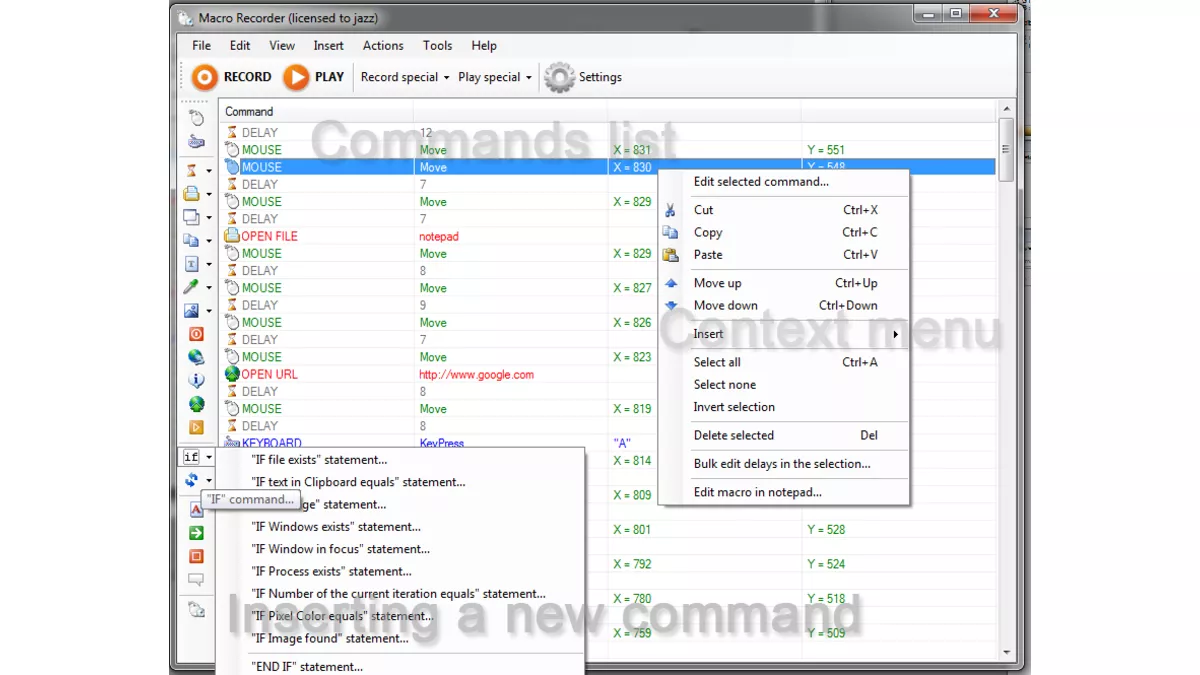Choose Move down in the context menu

[783, 306]
